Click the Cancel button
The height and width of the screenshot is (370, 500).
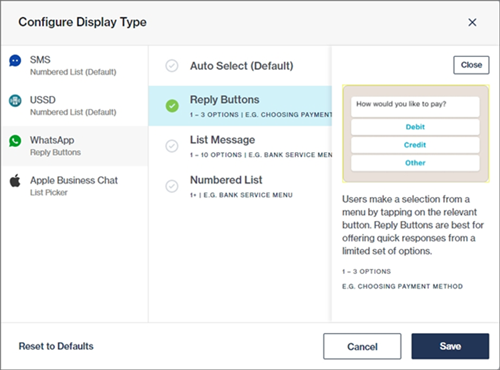pos(362,346)
